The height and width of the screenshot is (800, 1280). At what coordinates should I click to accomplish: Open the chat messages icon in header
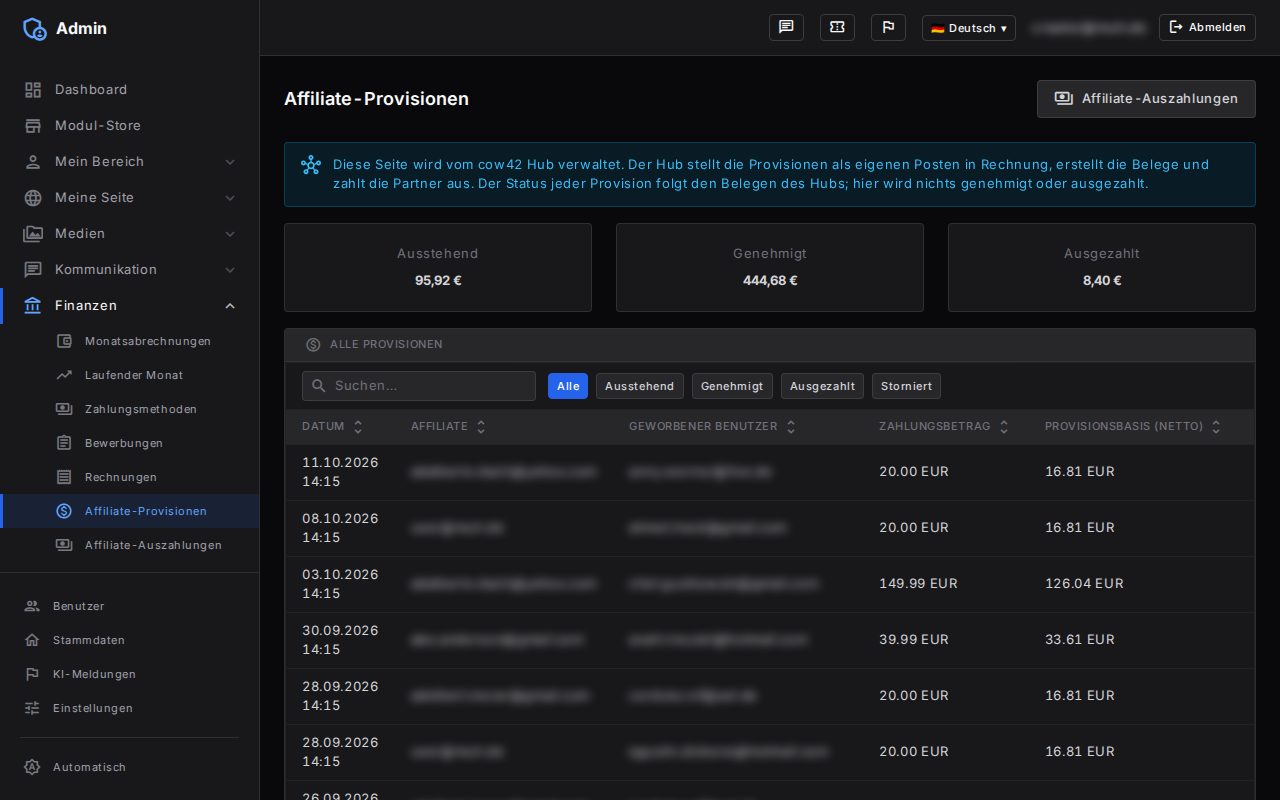click(x=786, y=28)
